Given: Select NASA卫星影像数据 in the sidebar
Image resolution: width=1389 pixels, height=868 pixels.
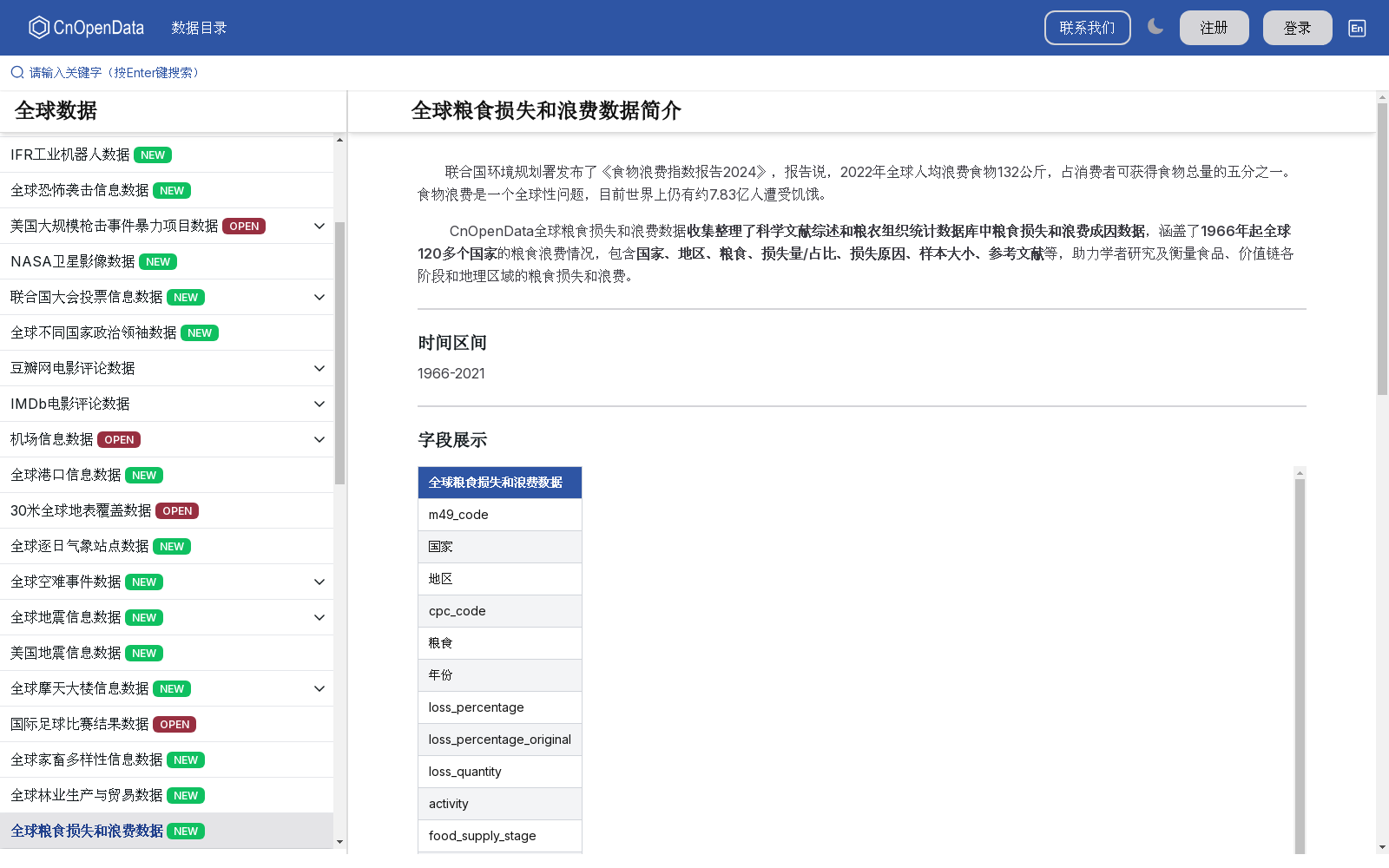Looking at the screenshot, I should pyautogui.click(x=74, y=261).
